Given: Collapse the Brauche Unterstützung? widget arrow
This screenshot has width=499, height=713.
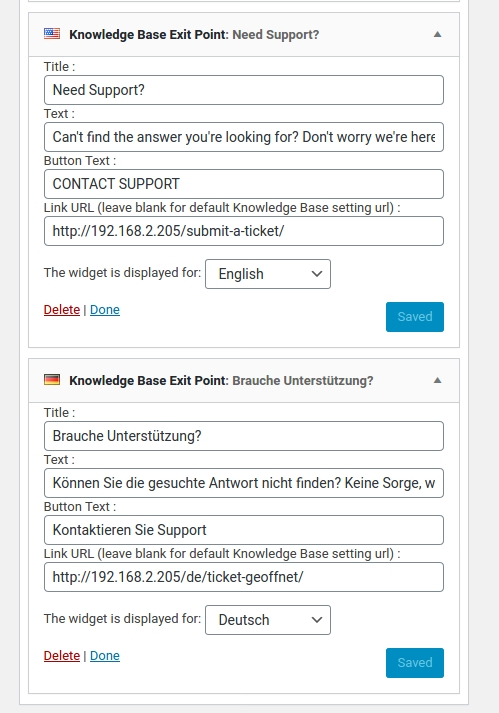Looking at the screenshot, I should (437, 380).
